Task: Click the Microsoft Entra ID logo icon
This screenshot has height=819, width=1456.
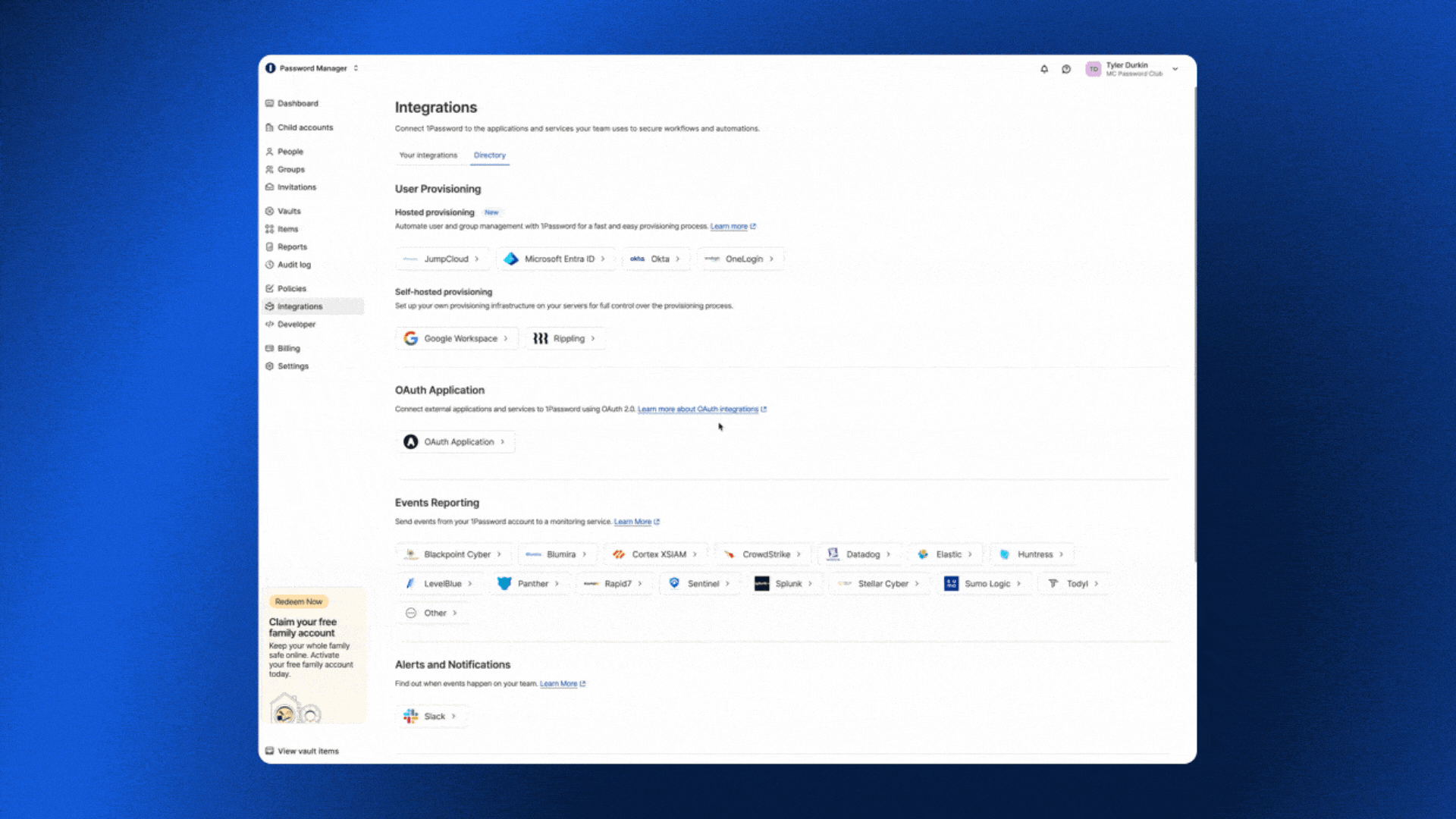Action: click(511, 259)
